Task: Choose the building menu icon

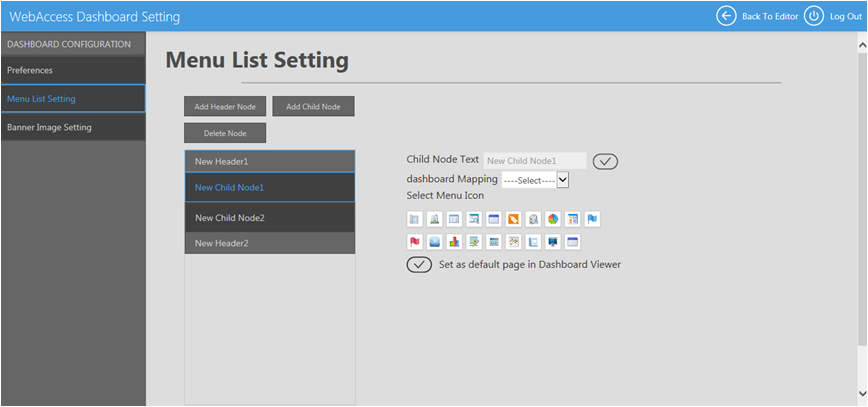Action: coord(435,219)
